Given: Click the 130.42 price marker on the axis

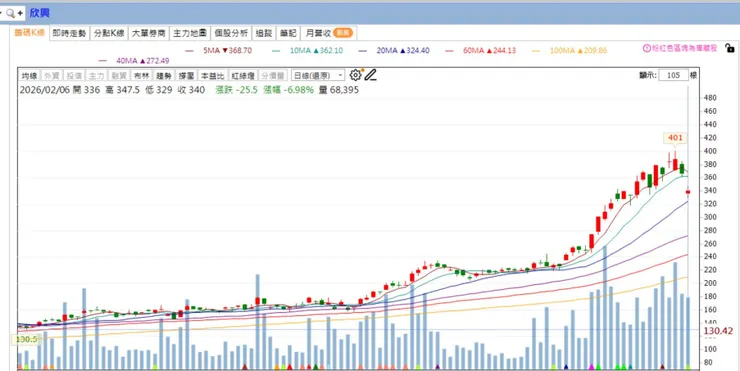Looking at the screenshot, I should [718, 331].
